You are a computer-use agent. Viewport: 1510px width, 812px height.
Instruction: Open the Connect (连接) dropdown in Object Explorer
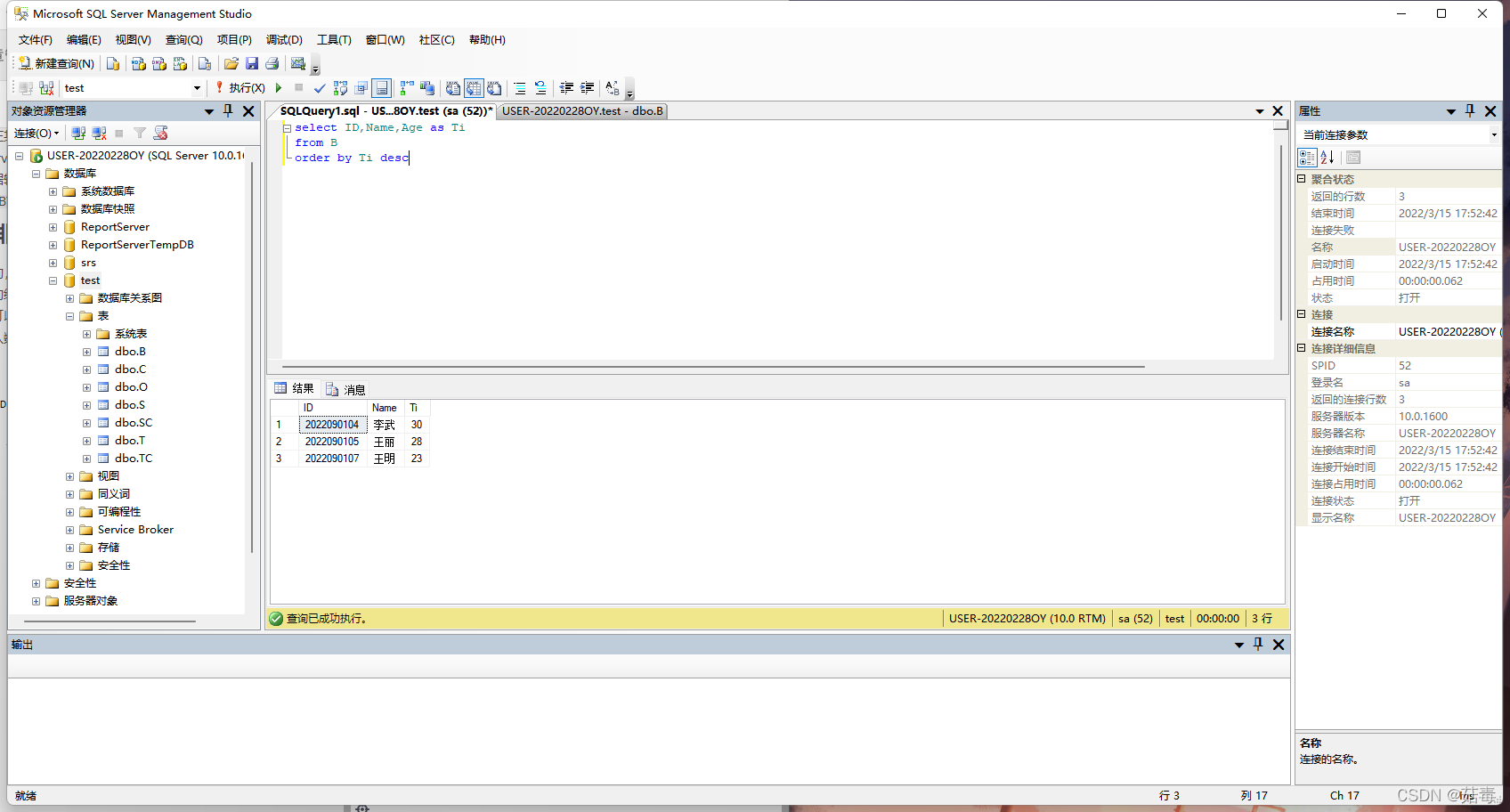tap(37, 134)
